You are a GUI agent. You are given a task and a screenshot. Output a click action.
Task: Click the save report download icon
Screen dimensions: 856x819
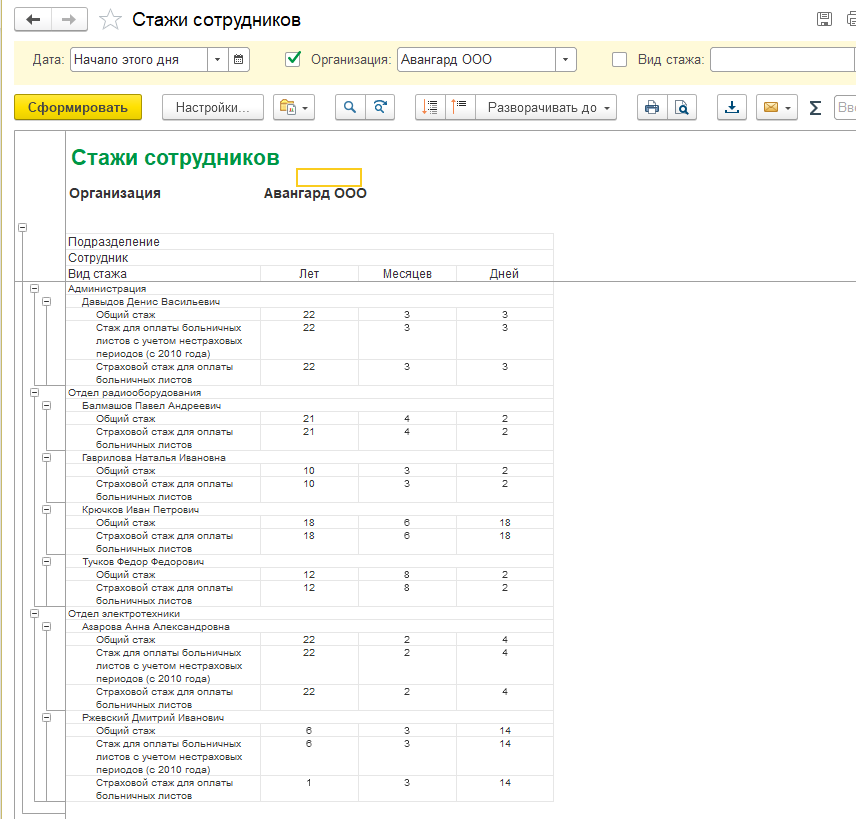click(732, 108)
